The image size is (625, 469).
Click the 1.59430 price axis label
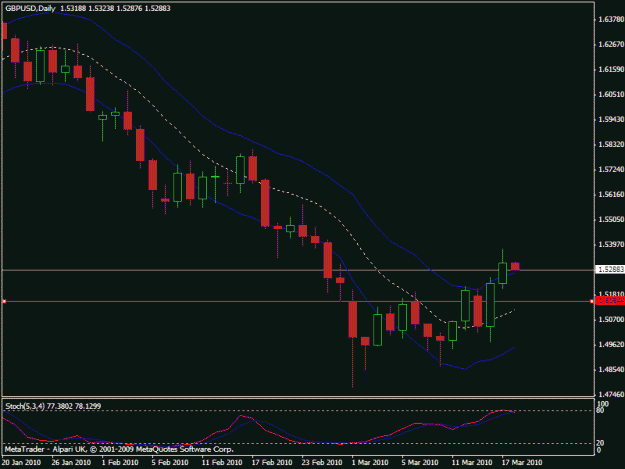pos(611,120)
